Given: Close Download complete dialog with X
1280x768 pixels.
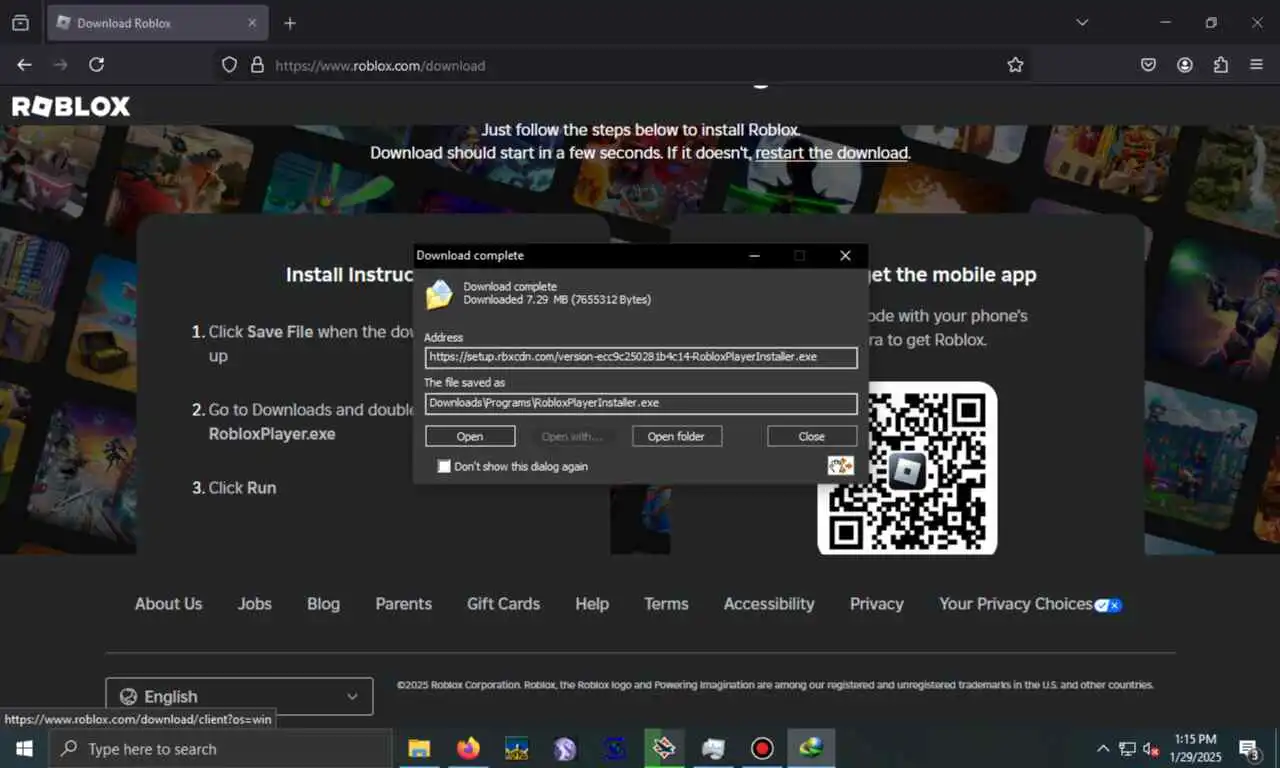Looking at the screenshot, I should (845, 255).
